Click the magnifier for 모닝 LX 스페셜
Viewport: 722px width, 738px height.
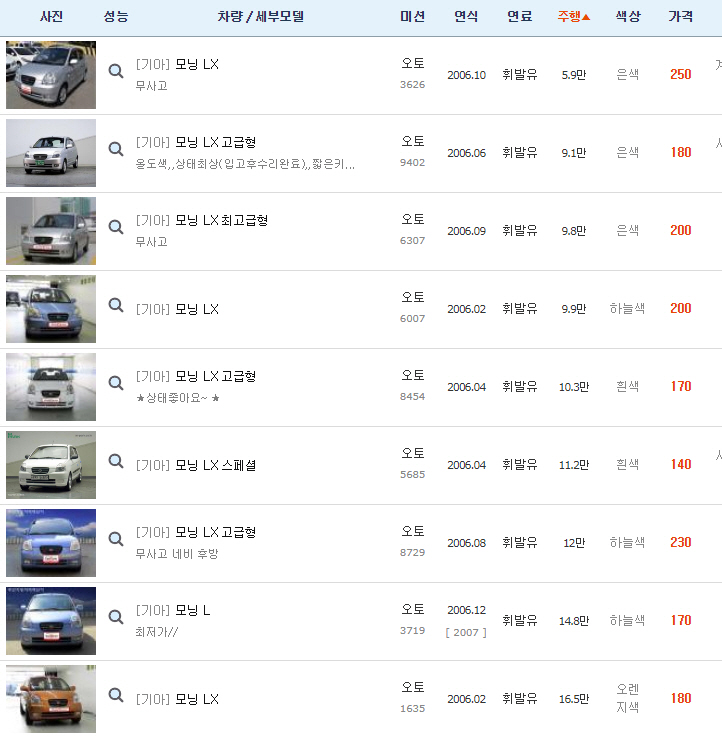(116, 461)
